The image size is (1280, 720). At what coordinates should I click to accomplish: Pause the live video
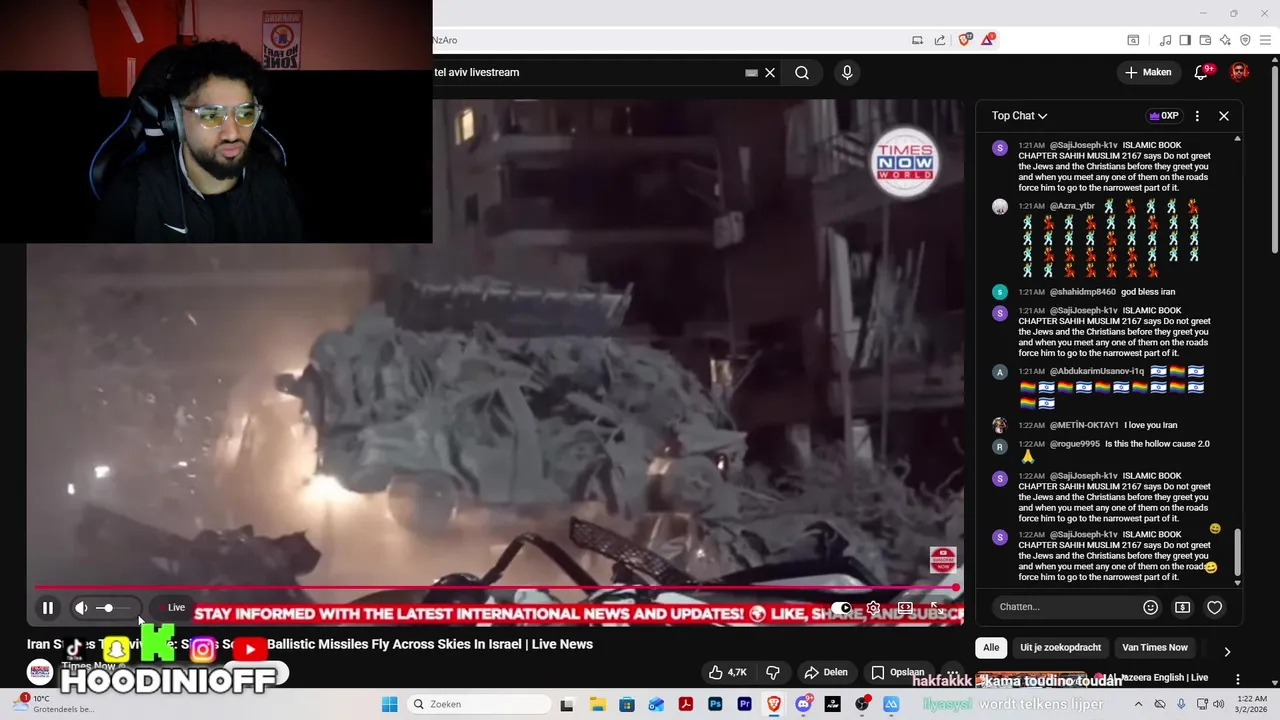click(x=48, y=607)
